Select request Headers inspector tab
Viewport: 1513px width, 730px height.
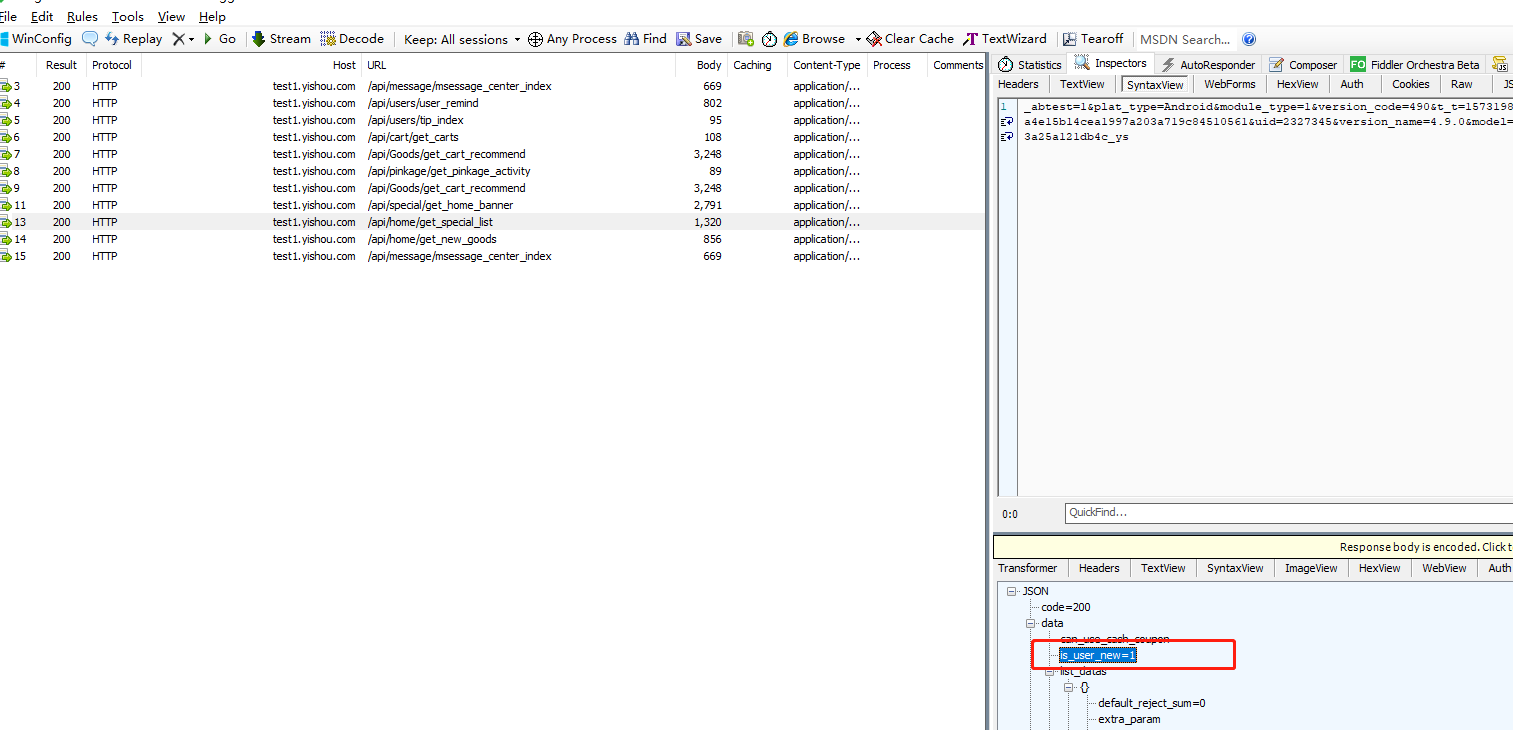click(x=1018, y=84)
